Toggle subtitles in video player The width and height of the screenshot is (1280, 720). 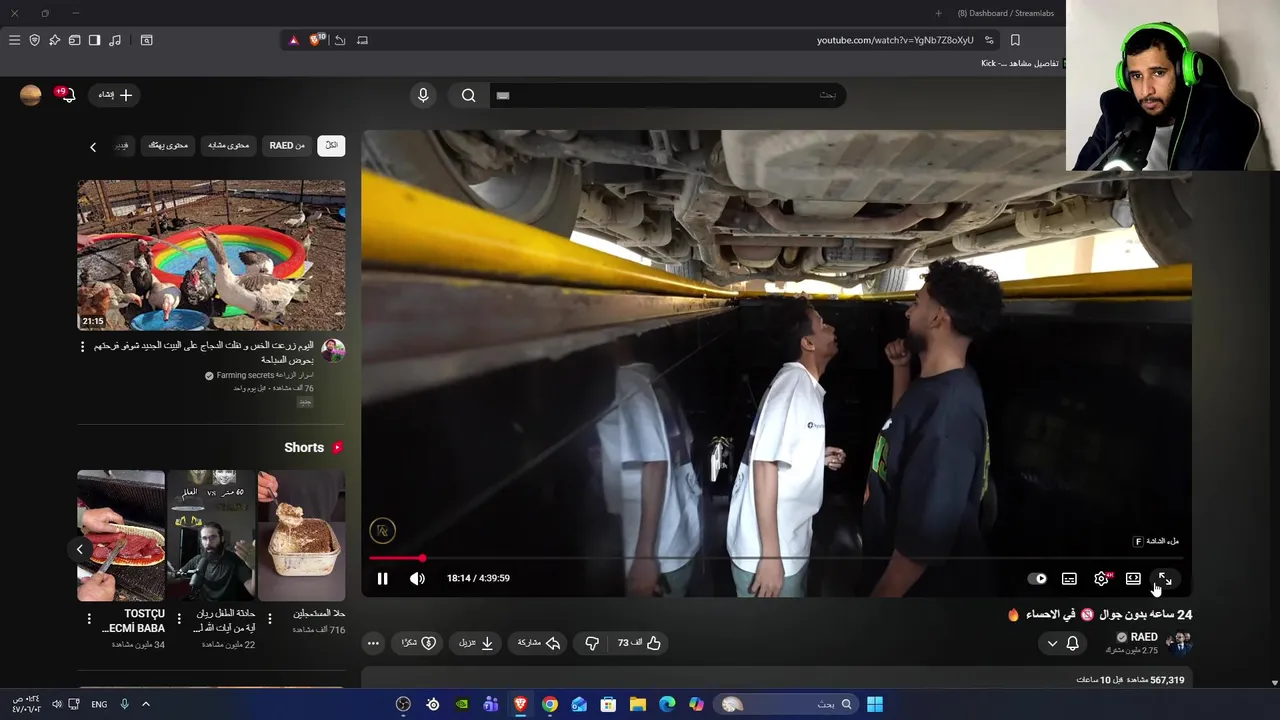pyautogui.click(x=1069, y=578)
